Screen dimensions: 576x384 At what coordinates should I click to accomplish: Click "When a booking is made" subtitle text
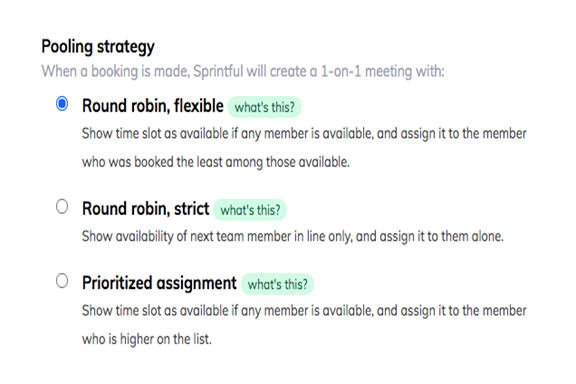coord(115,71)
